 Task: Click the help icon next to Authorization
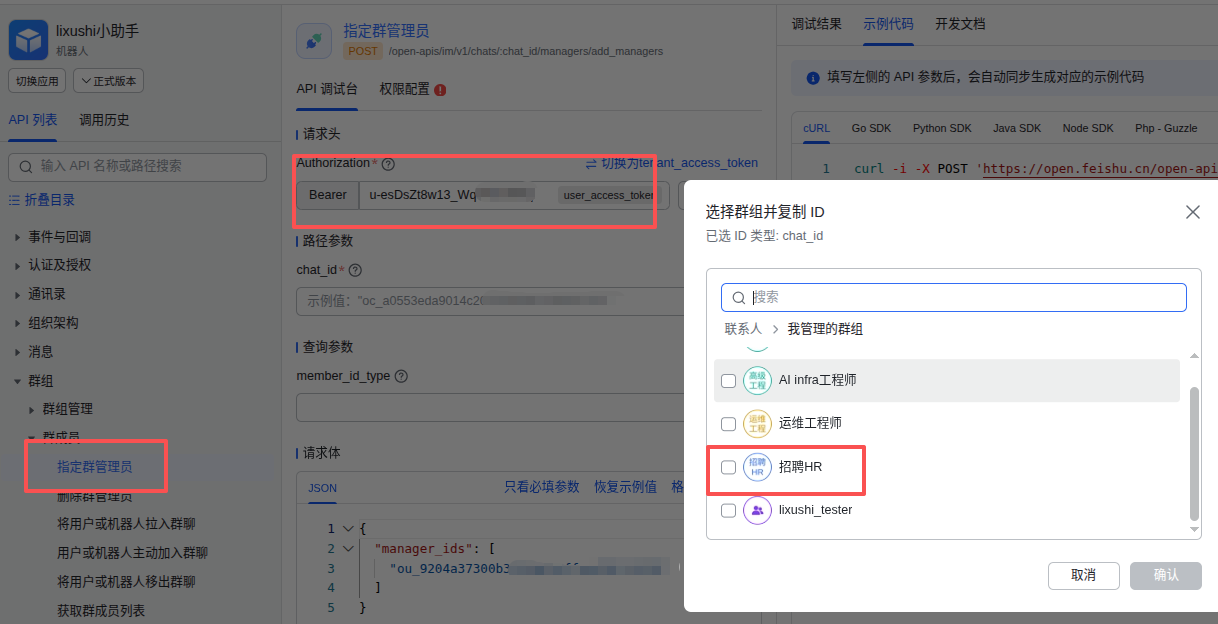390,163
